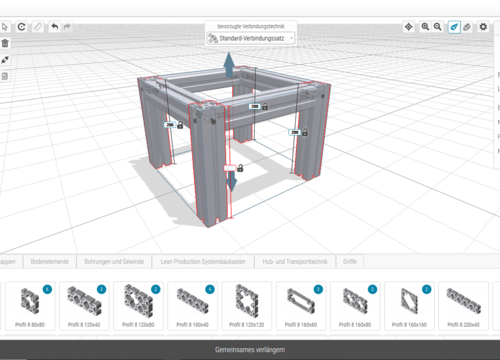Click the clipboard copy icon in left sidebar

coord(5,76)
